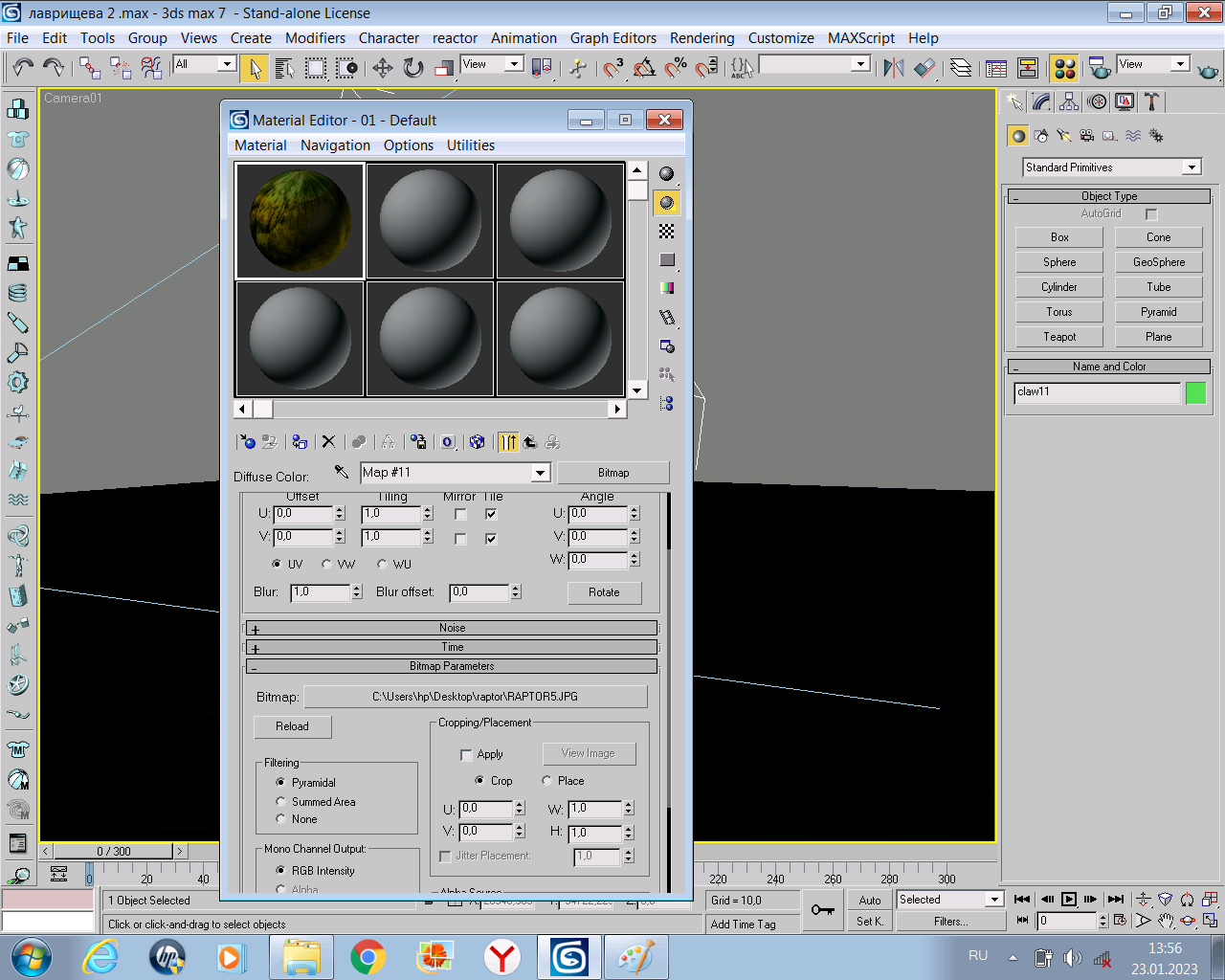Toggle U Mirror checkbox
1225x980 pixels.
460,514
